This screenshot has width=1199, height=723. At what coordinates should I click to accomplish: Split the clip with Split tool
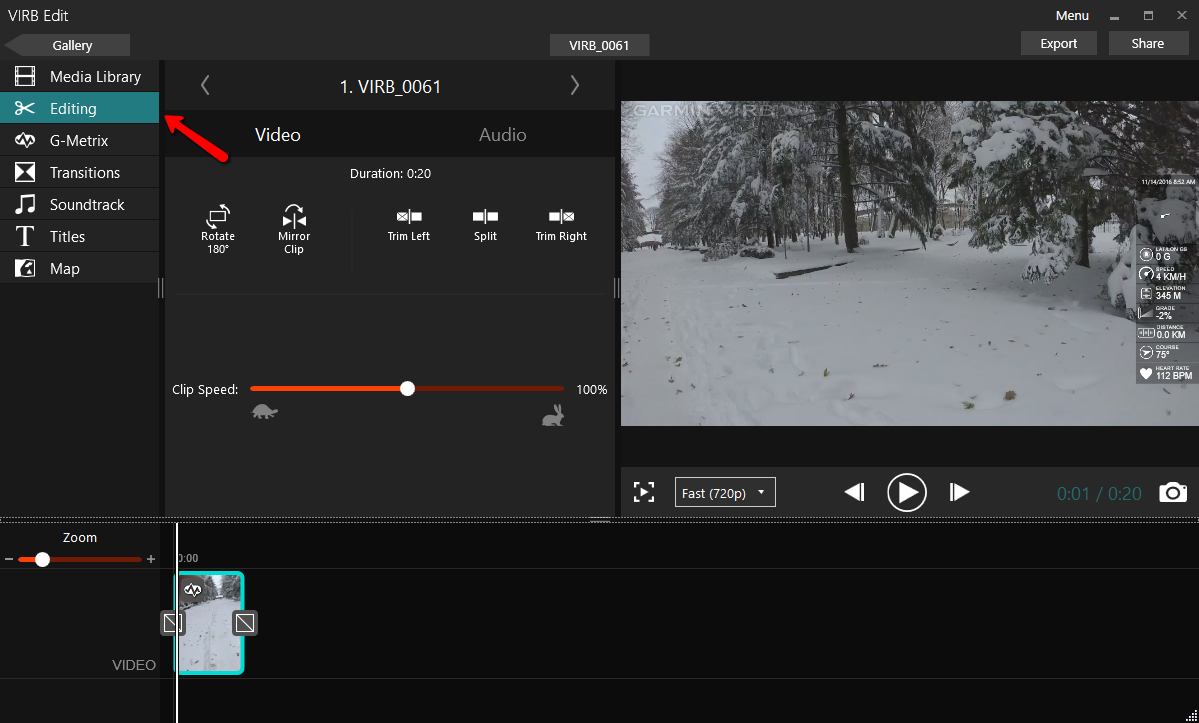[485, 216]
